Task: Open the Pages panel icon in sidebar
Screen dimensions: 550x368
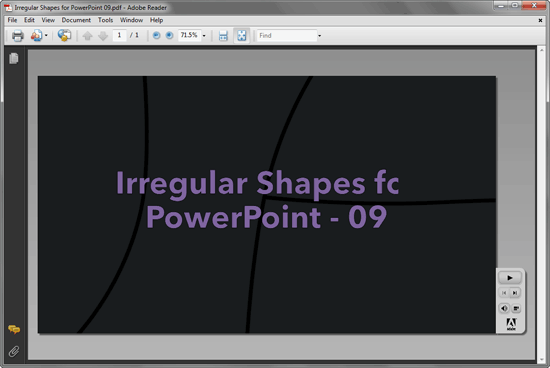Action: pos(14,58)
